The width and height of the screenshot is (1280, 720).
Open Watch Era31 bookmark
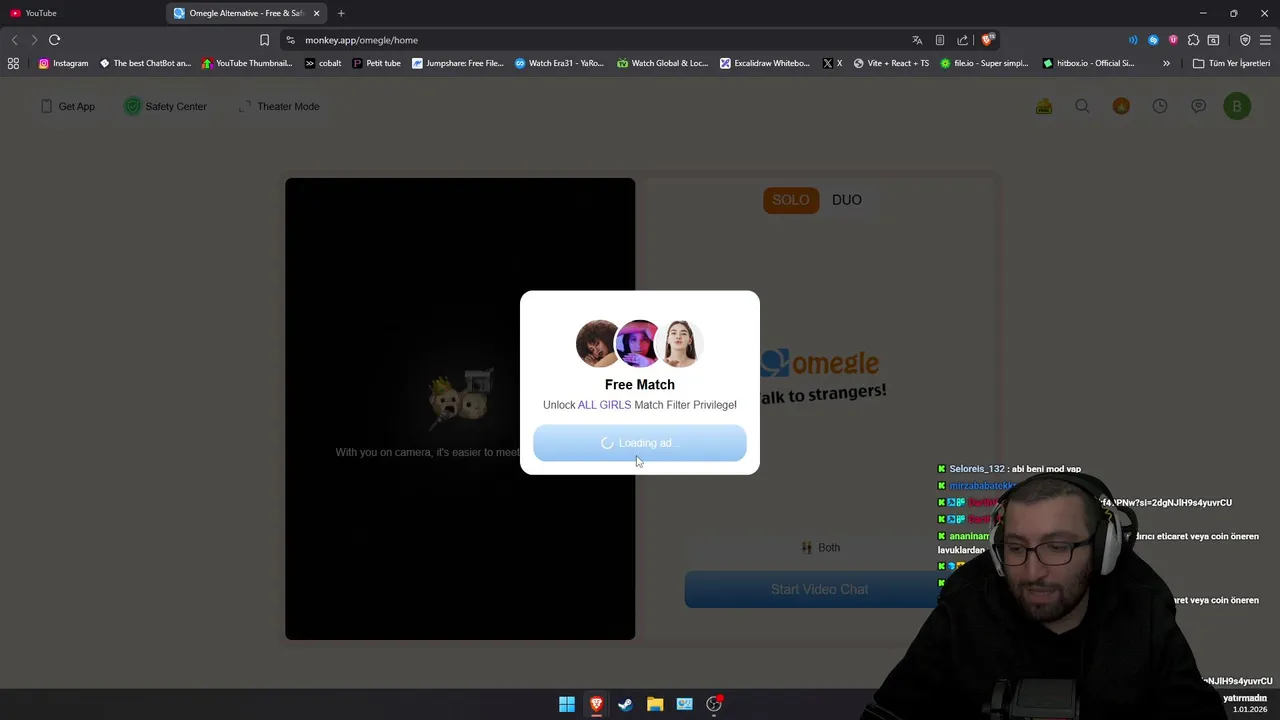point(559,63)
